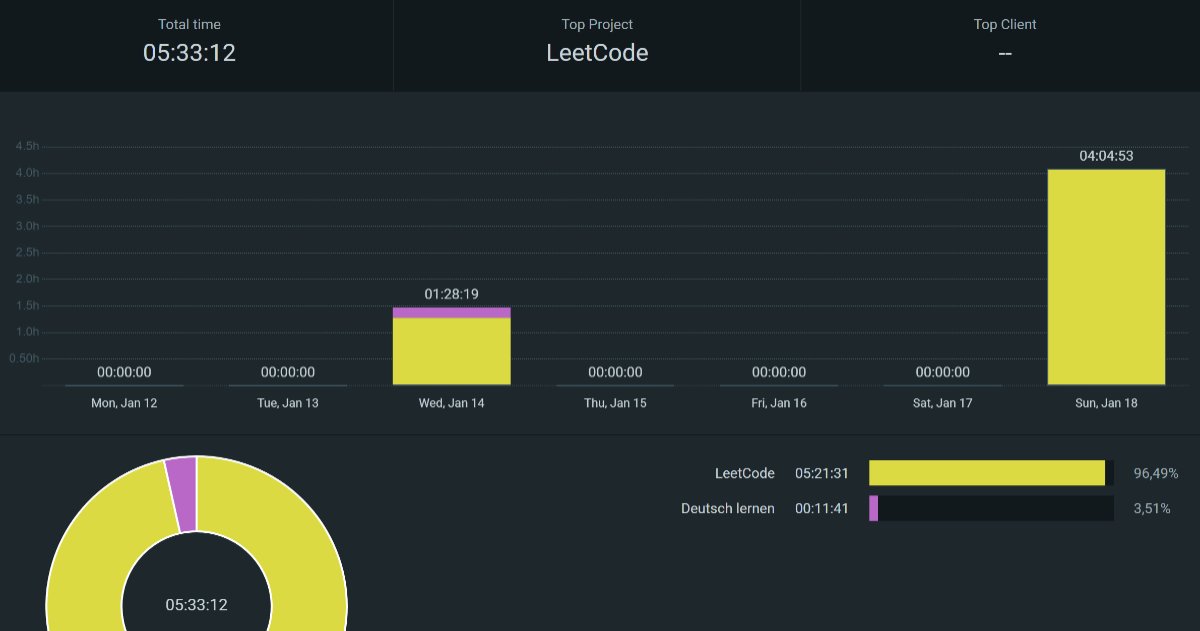Click the purple Deutsch lernen progress bar
Image resolution: width=1200 pixels, height=631 pixels.
point(873,508)
